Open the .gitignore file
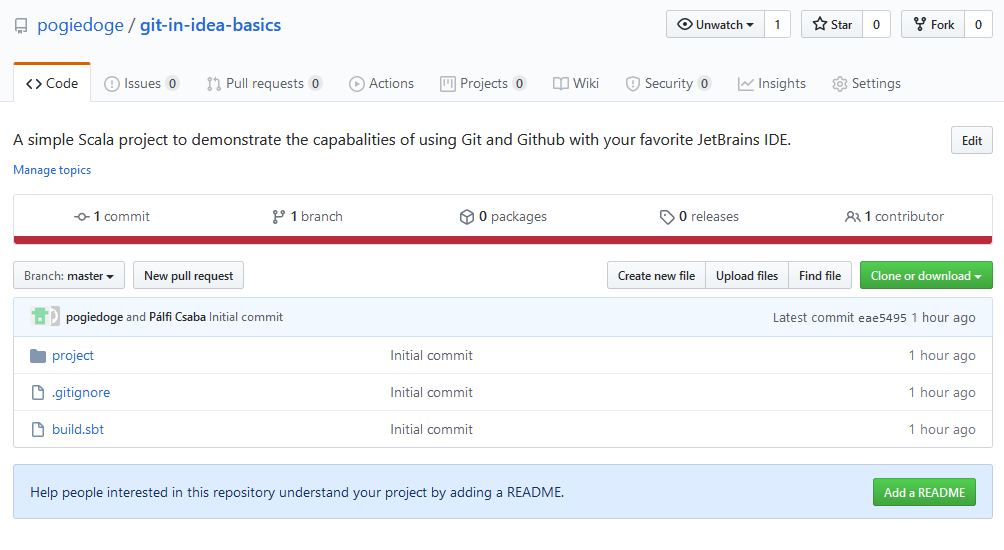 pos(81,392)
